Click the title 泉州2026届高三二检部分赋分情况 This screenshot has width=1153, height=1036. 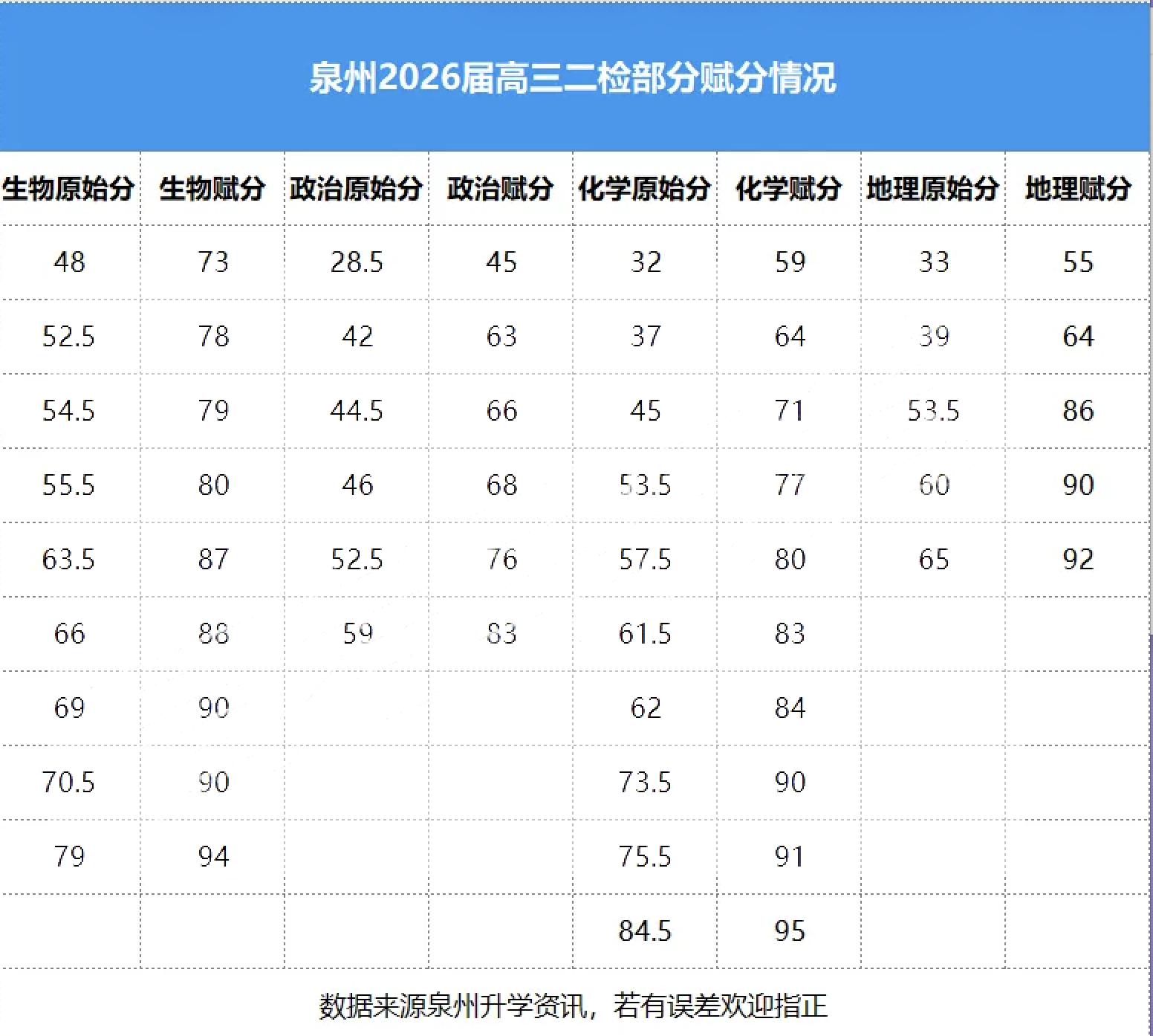(576, 82)
